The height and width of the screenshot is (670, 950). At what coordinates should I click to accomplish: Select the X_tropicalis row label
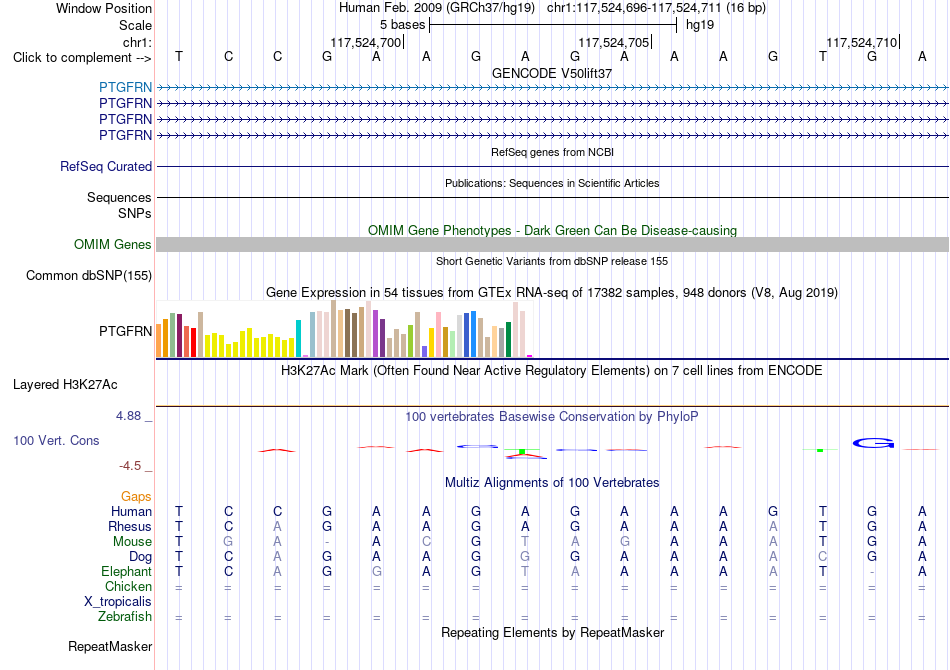(x=118, y=602)
